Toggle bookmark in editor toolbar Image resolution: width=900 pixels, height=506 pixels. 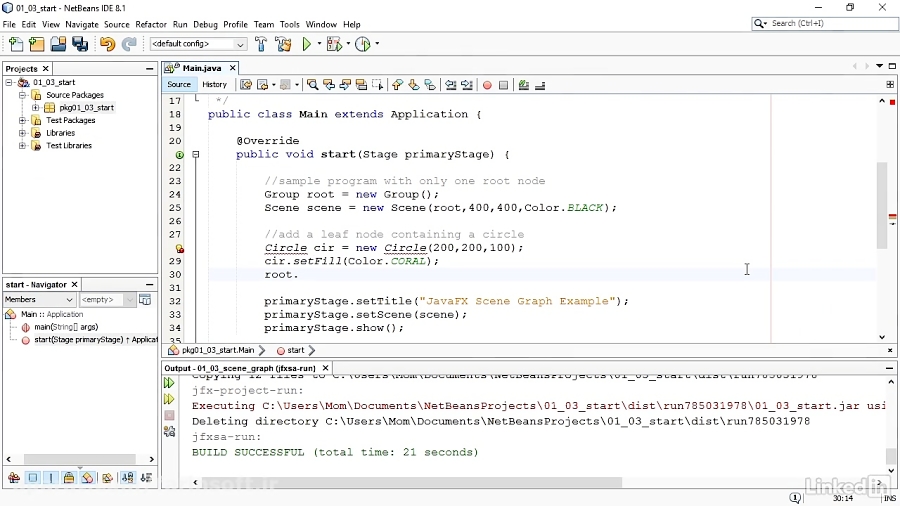pyautogui.click(x=430, y=85)
